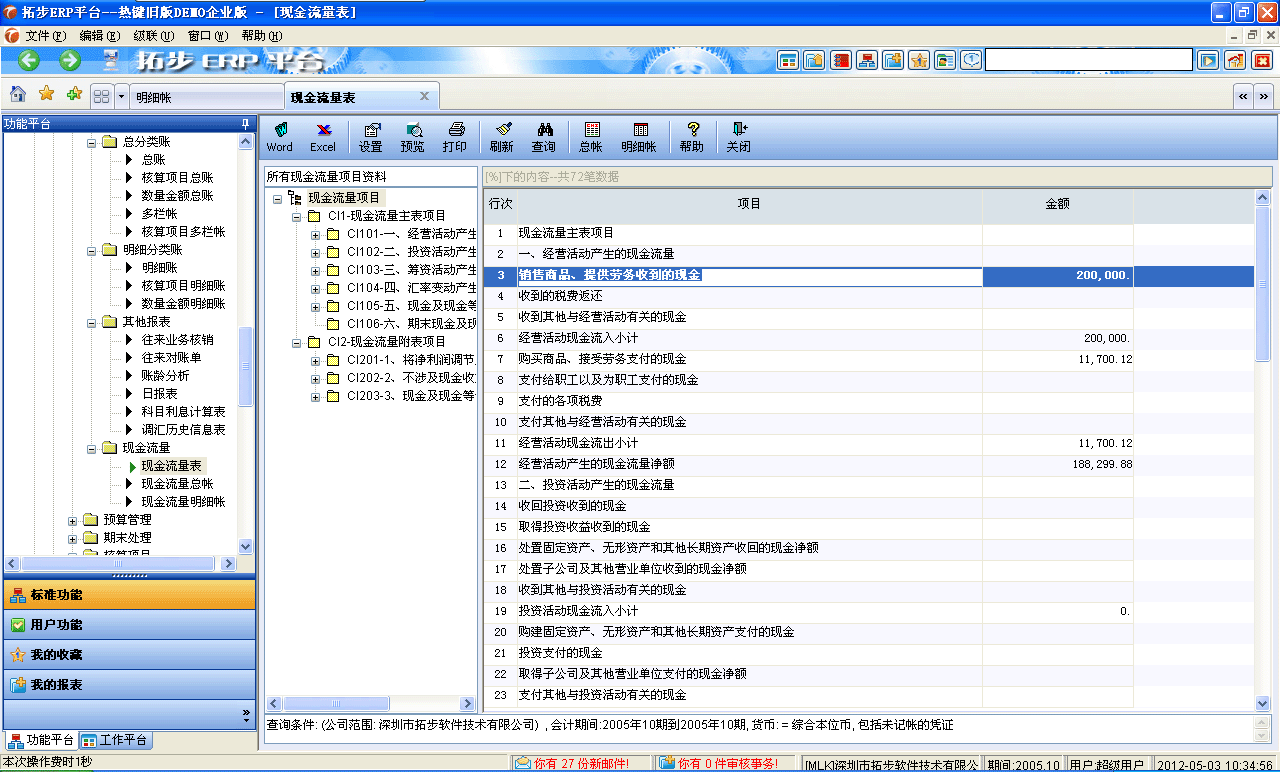Image resolution: width=1280 pixels, height=772 pixels.
Task: Open 帮助 help from the toolbar
Action: [692, 137]
